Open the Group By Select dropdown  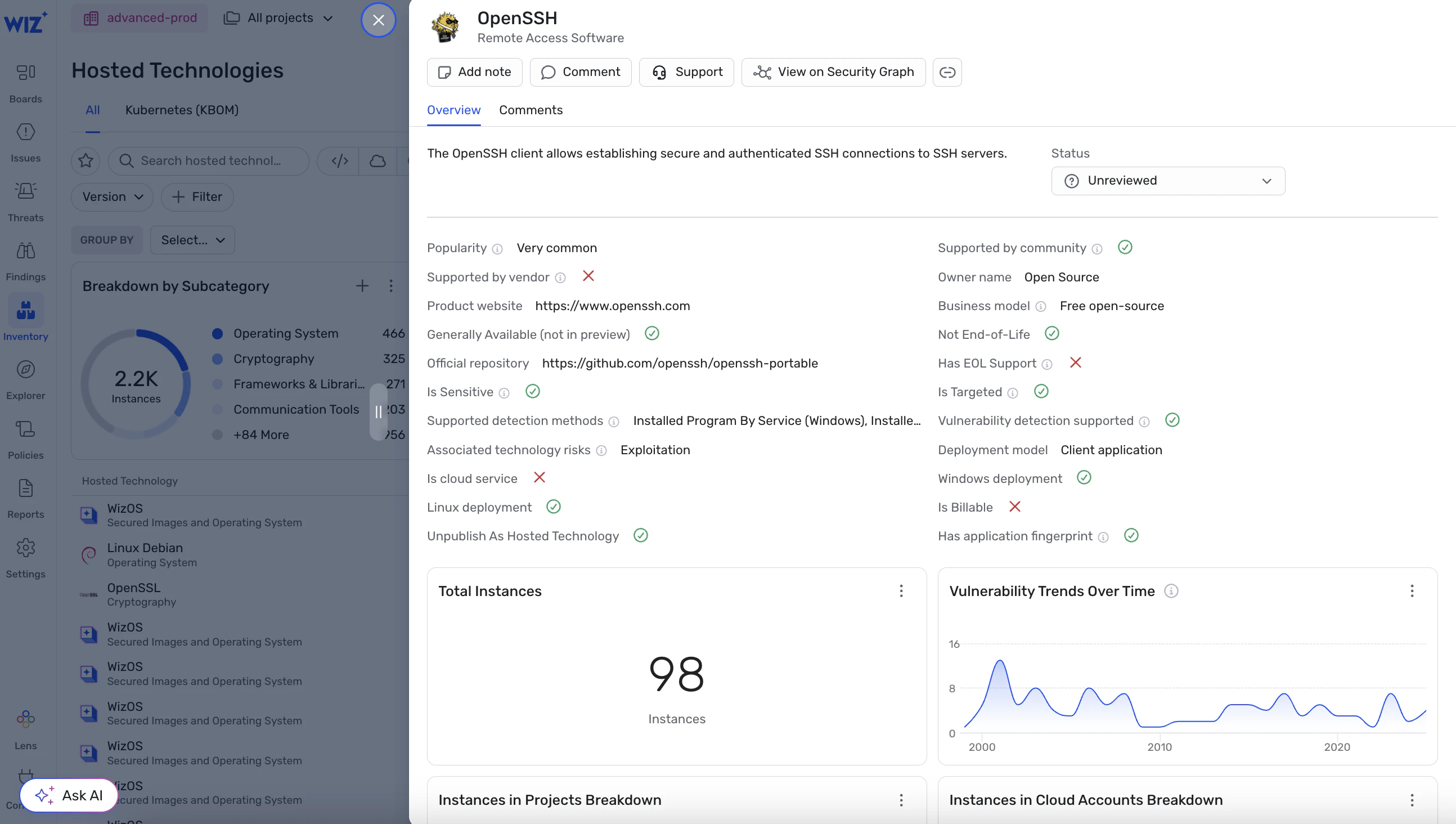tap(192, 240)
